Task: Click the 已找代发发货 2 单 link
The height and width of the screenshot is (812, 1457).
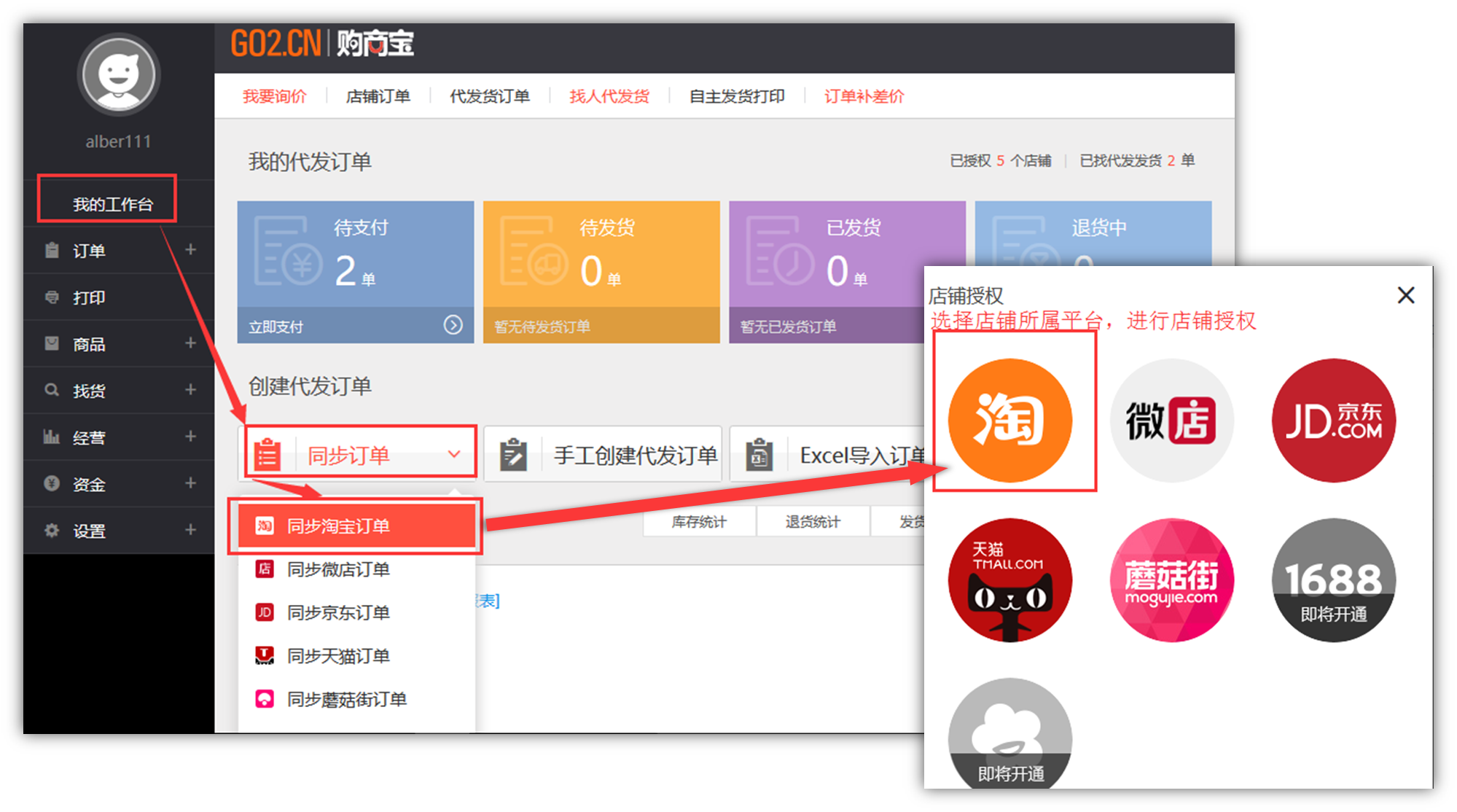Action: (1137, 160)
